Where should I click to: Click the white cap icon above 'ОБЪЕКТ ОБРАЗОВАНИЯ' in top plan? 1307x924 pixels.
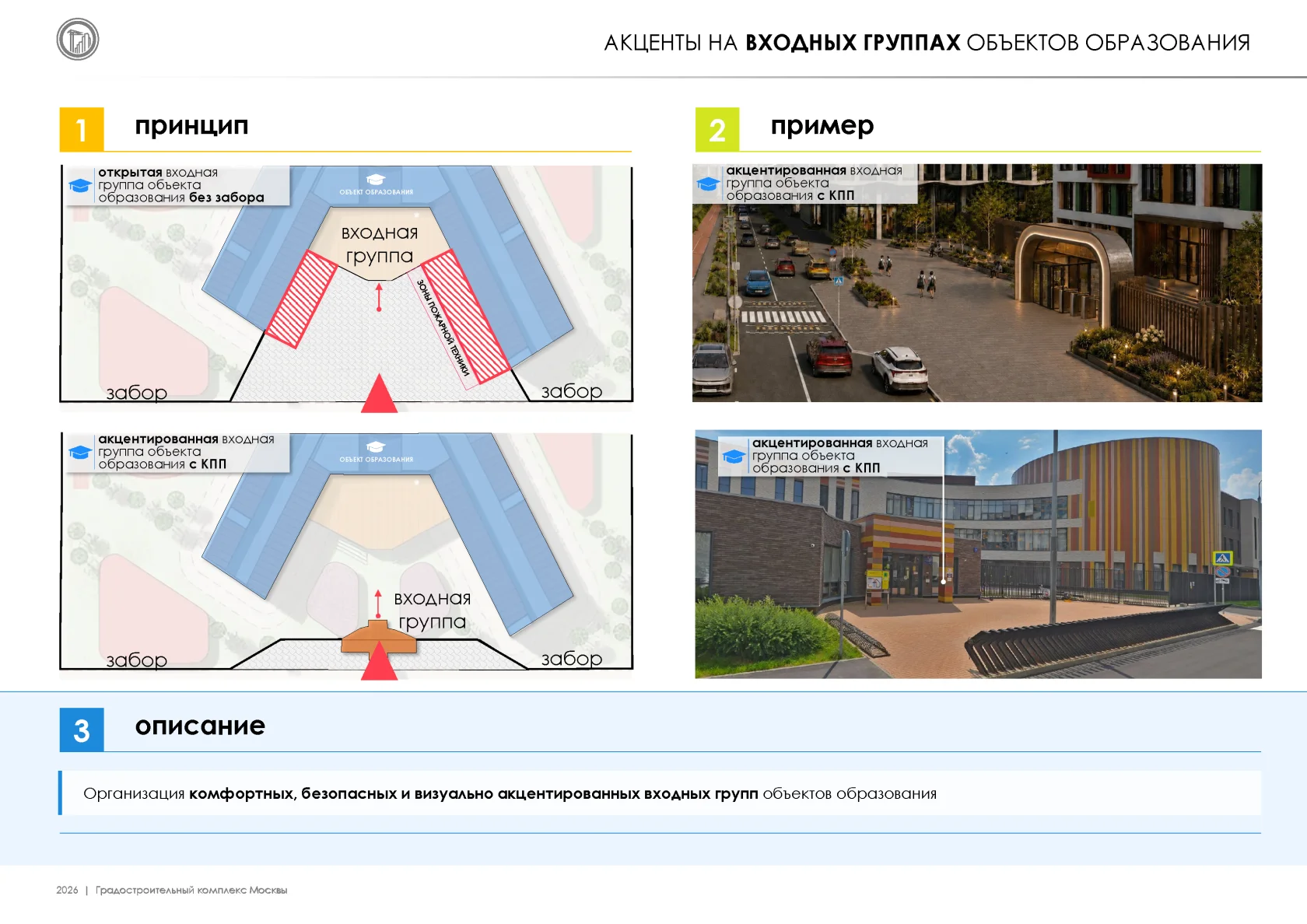(376, 180)
